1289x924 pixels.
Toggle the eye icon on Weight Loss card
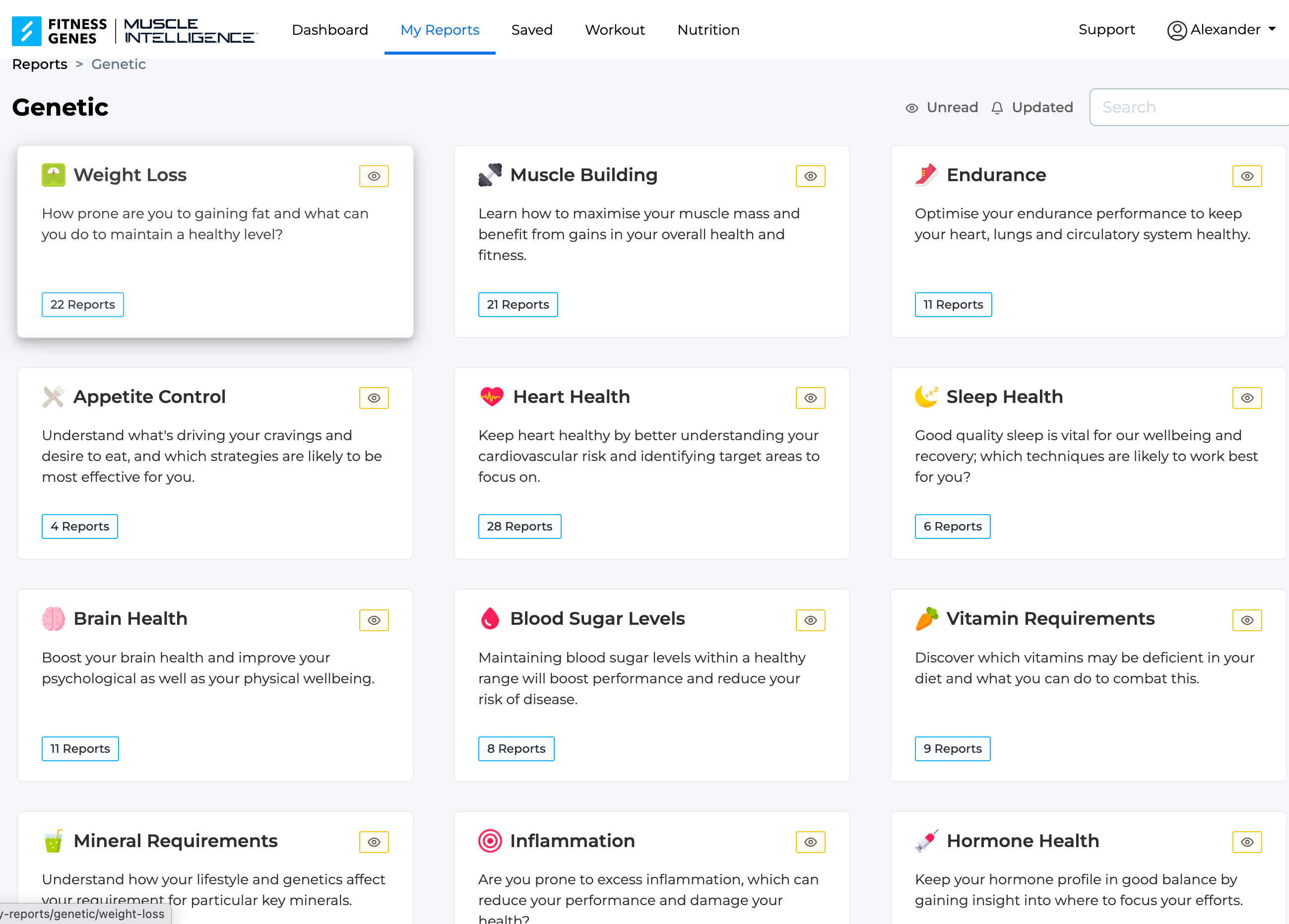pos(374,176)
